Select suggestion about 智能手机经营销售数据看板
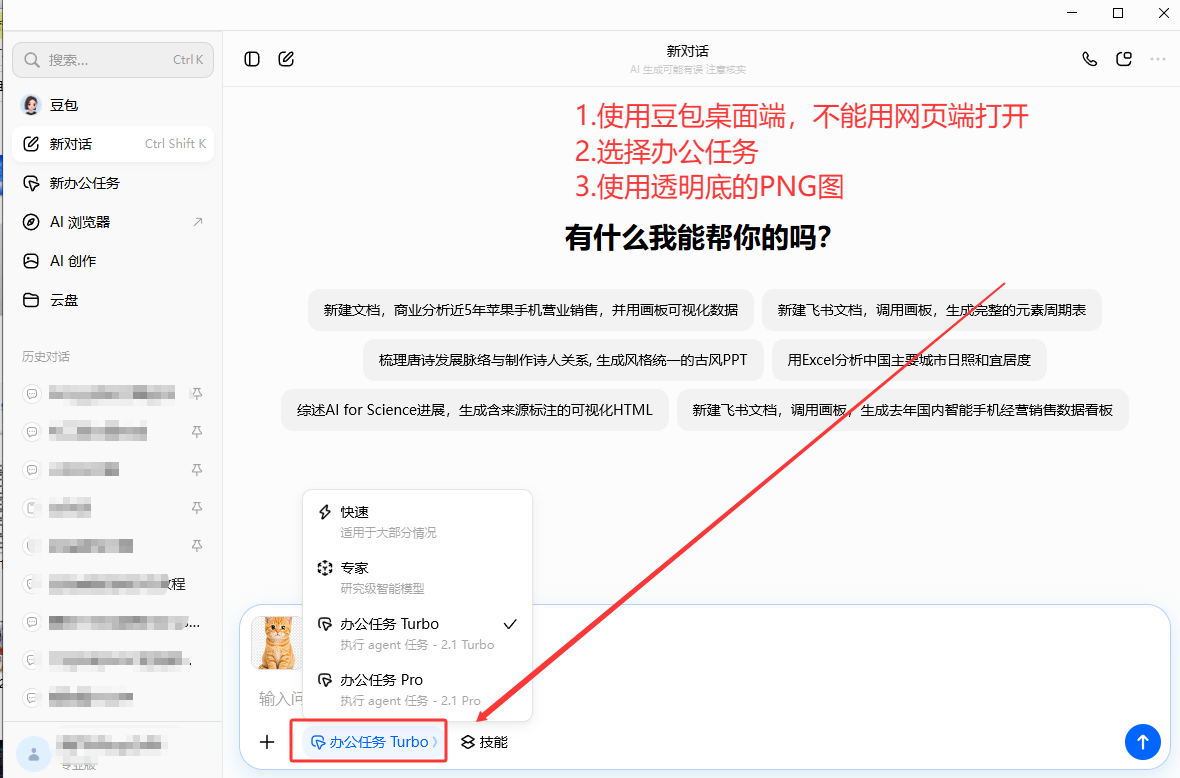This screenshot has width=1180, height=778. tap(902, 410)
